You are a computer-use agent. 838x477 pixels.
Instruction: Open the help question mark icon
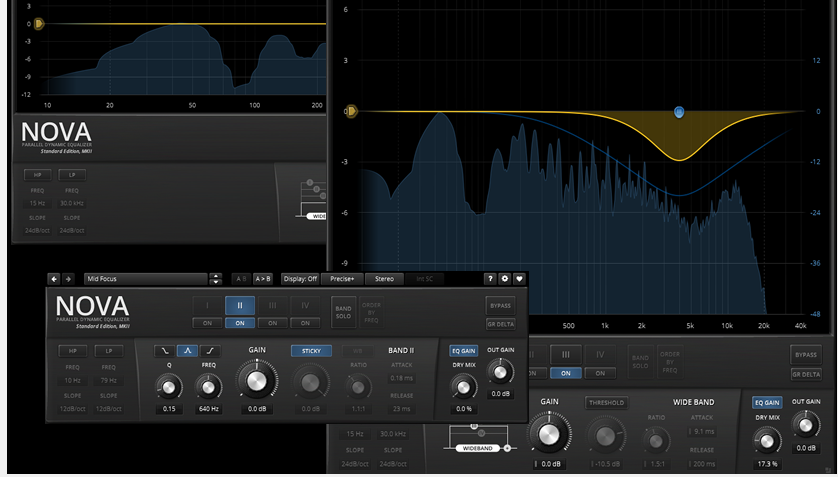coord(491,279)
